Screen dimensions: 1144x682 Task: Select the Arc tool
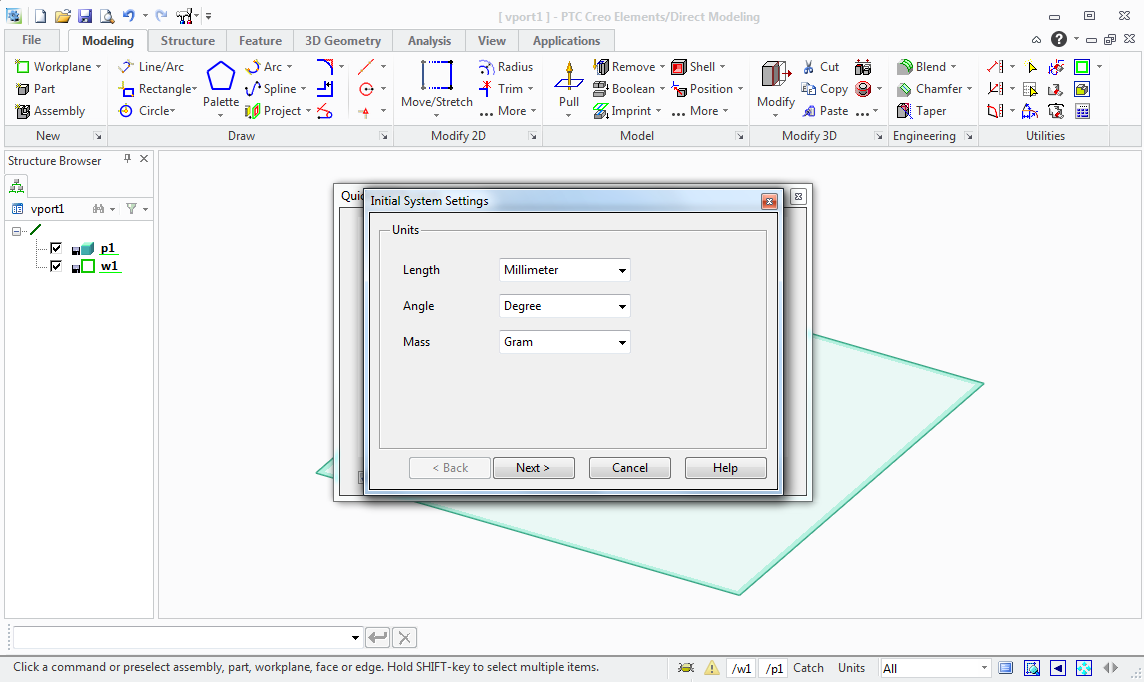coord(268,66)
